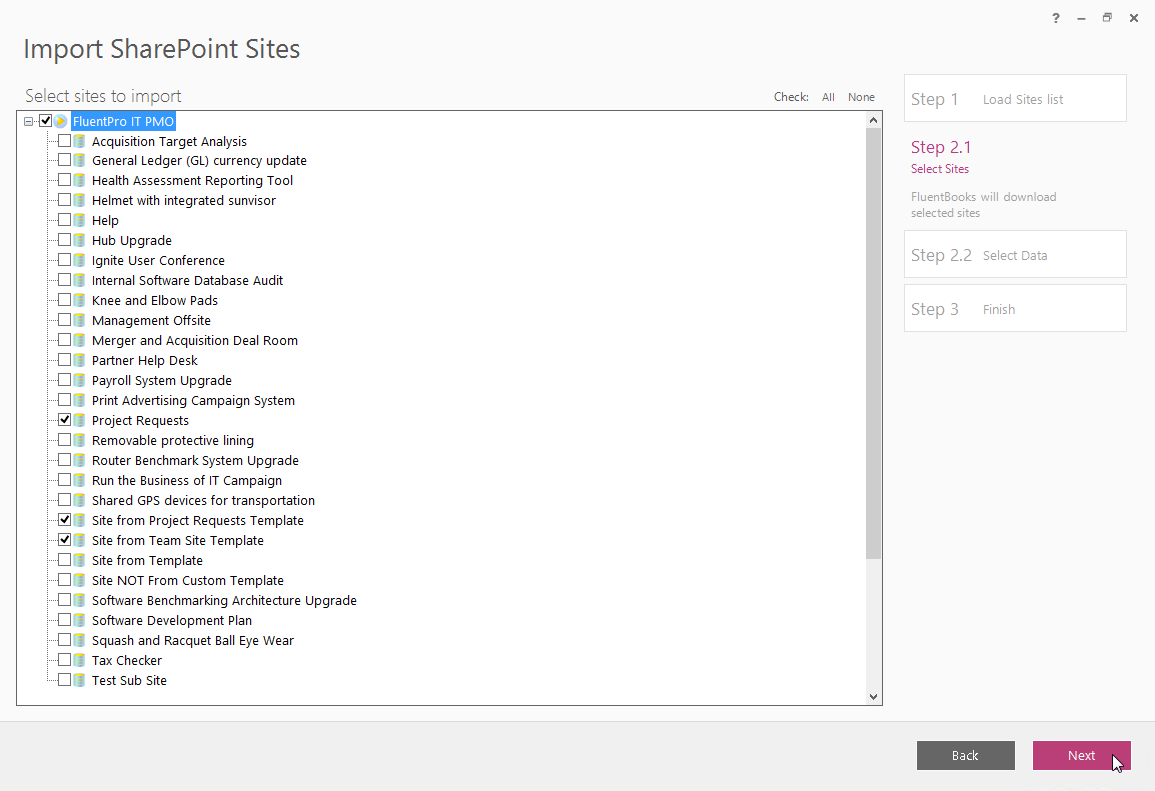The height and width of the screenshot is (791, 1155).
Task: Click the site icon beside Router Benchmark System Upgrade
Action: click(x=80, y=460)
